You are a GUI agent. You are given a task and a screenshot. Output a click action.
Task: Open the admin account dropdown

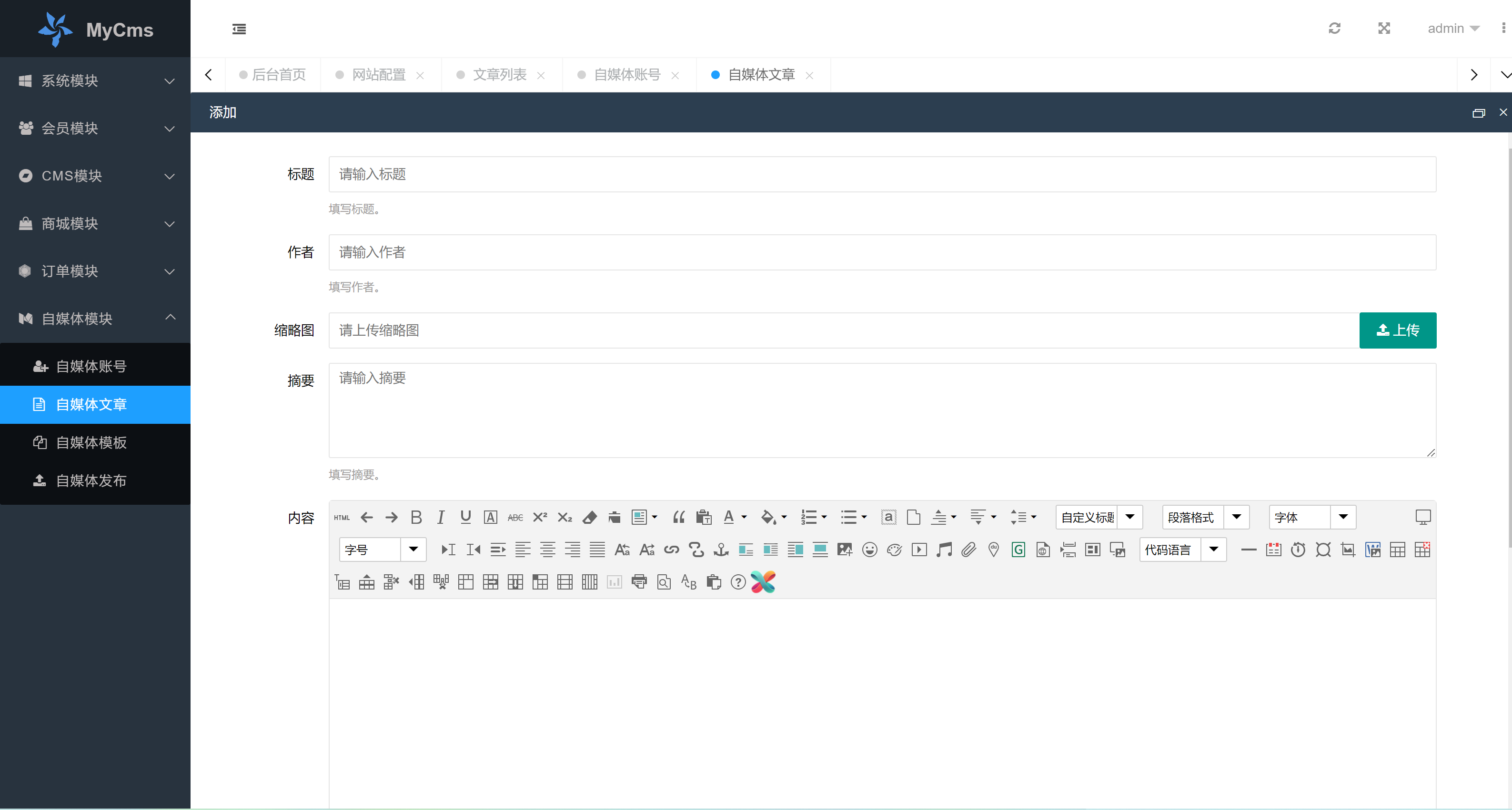1454,28
